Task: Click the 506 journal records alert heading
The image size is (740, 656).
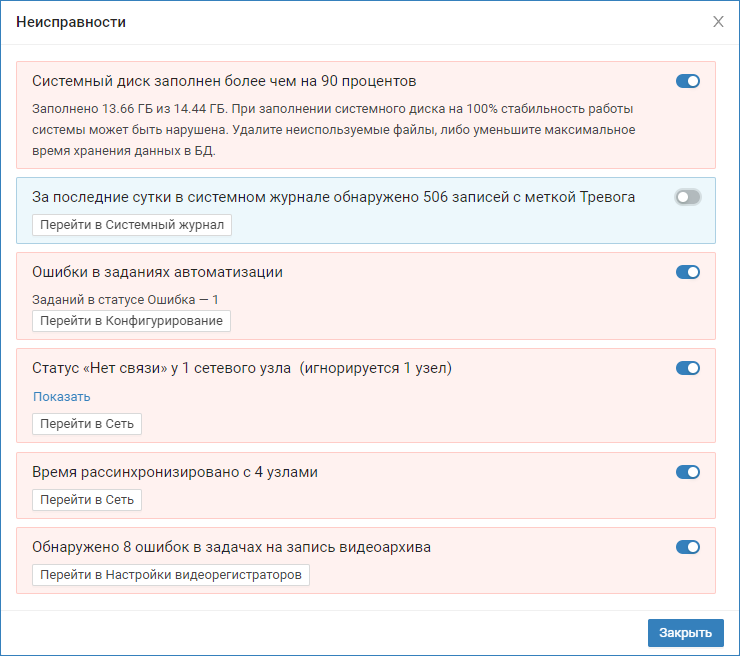Action: click(334, 197)
